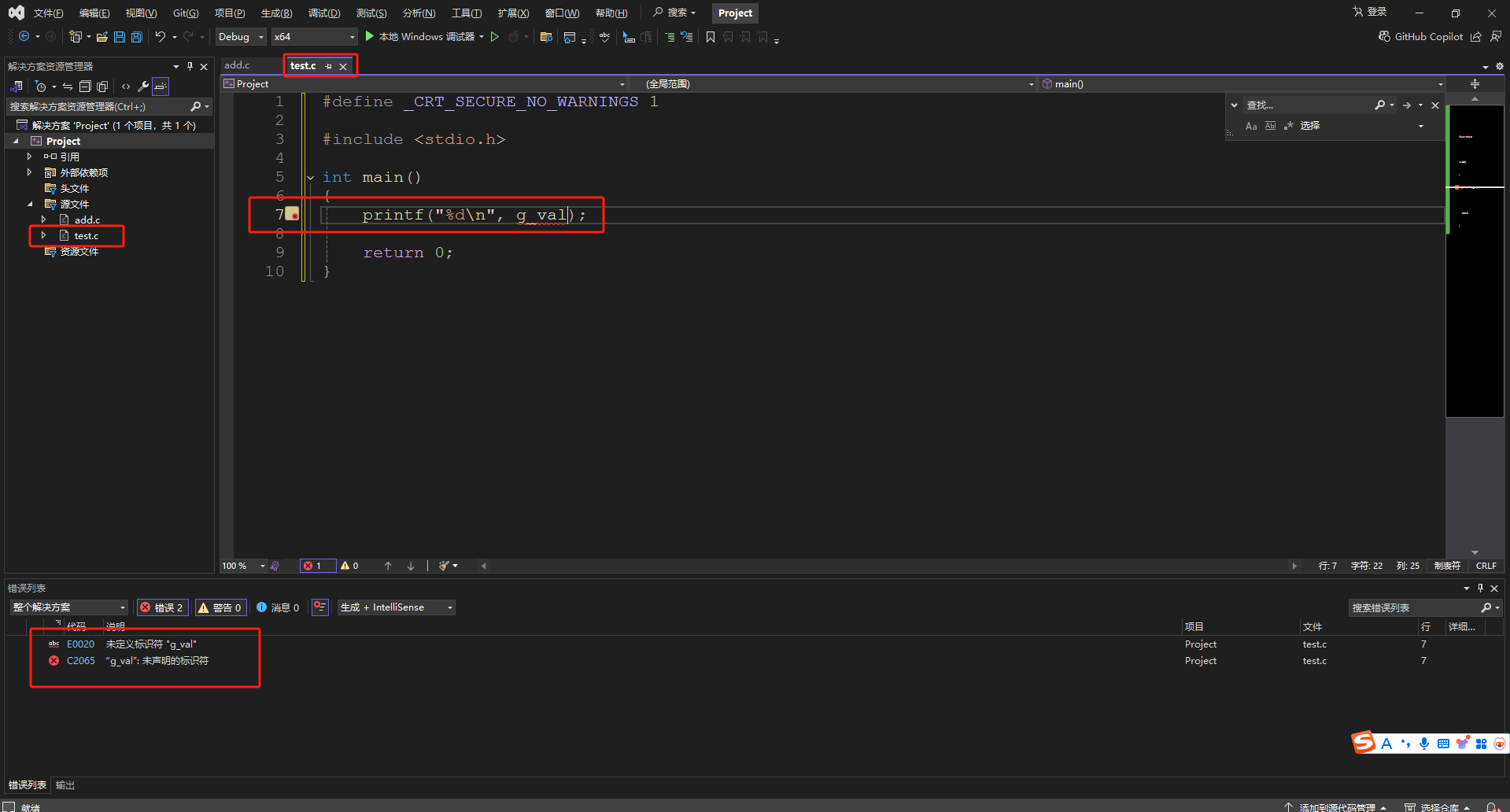
Task: Click the Sogou microphone voice input icon
Action: click(1424, 744)
